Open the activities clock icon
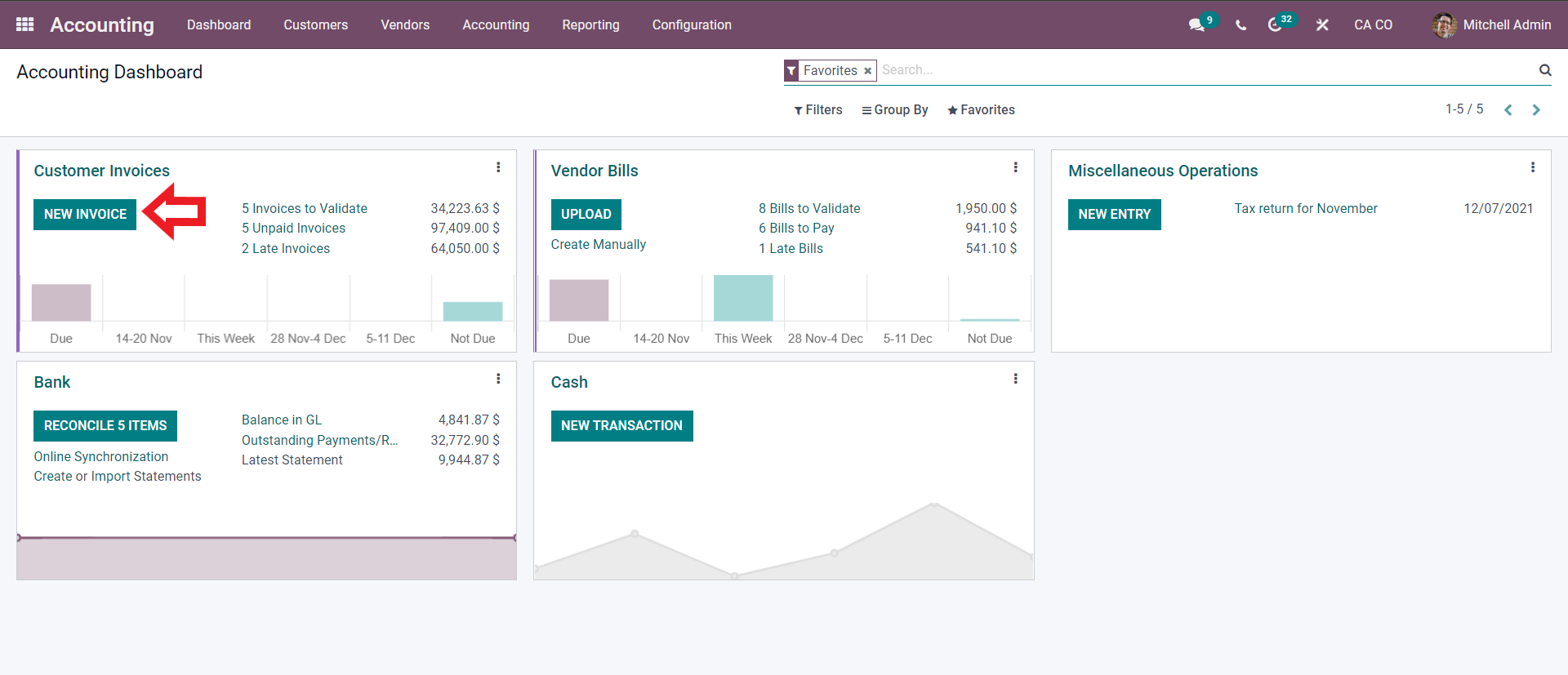The height and width of the screenshot is (675, 1568). 1275,25
